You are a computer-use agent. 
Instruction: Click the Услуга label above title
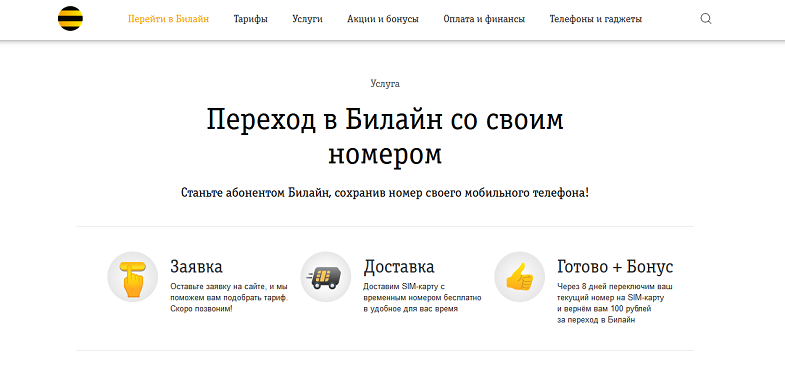[385, 84]
